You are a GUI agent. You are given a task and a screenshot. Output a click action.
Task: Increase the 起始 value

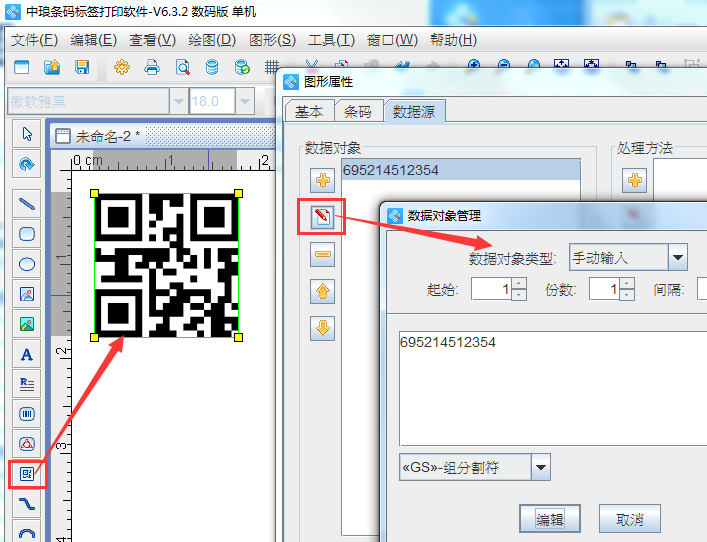pos(519,283)
